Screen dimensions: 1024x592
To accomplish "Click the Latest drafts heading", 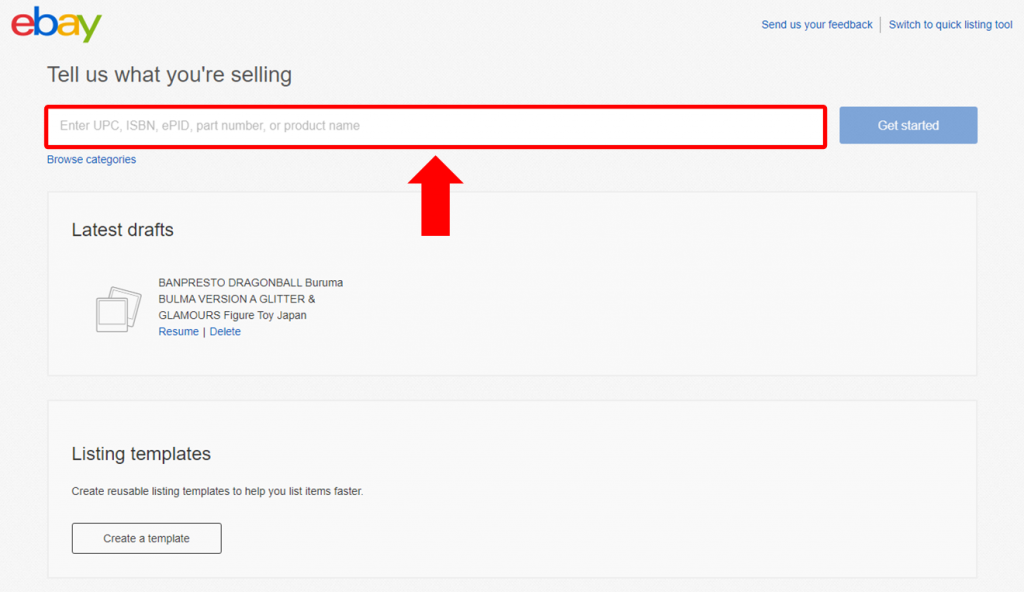I will [x=123, y=230].
